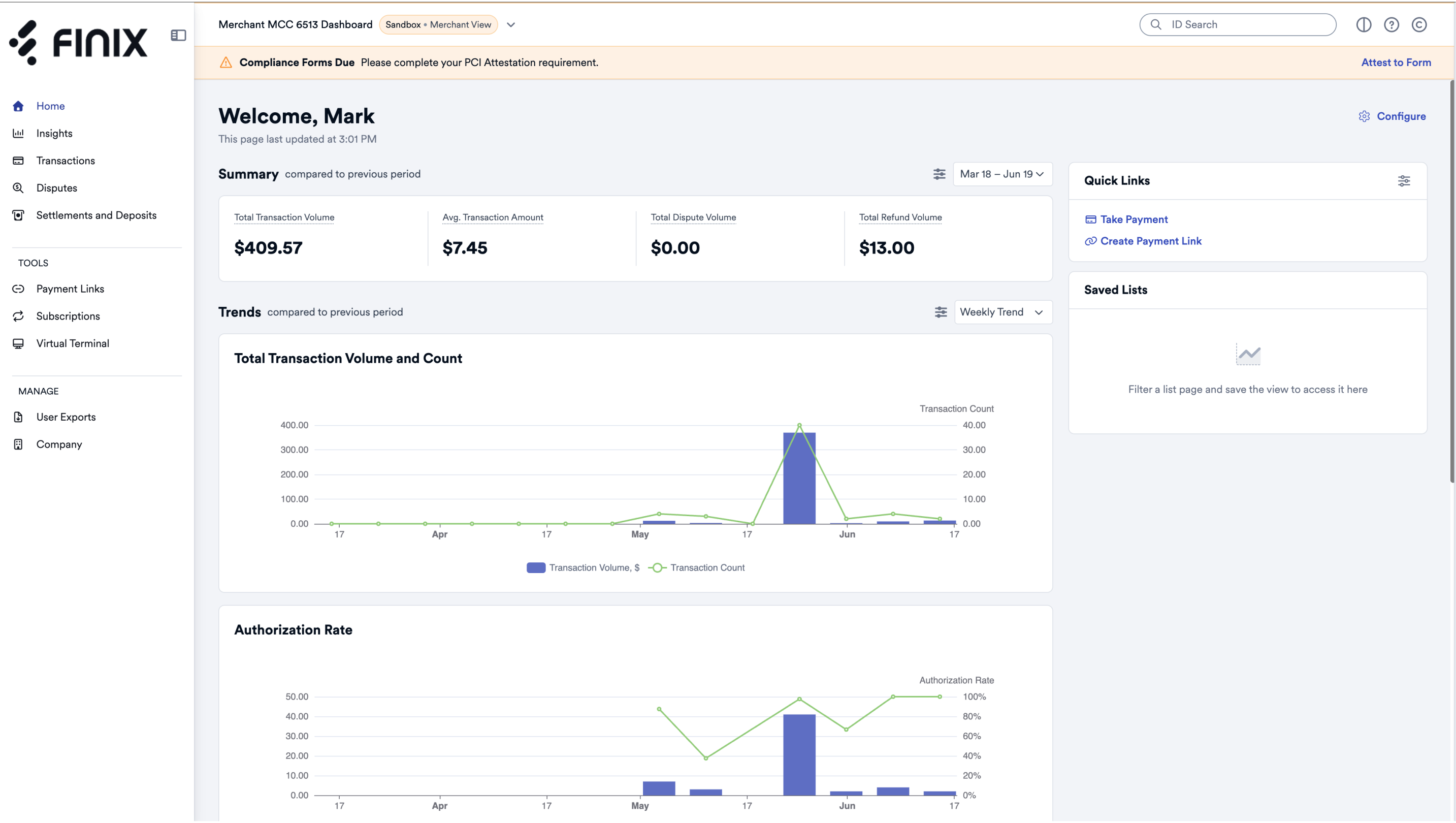The height and width of the screenshot is (823, 1456).
Task: Toggle Transaction Count legend series
Action: tap(696, 567)
